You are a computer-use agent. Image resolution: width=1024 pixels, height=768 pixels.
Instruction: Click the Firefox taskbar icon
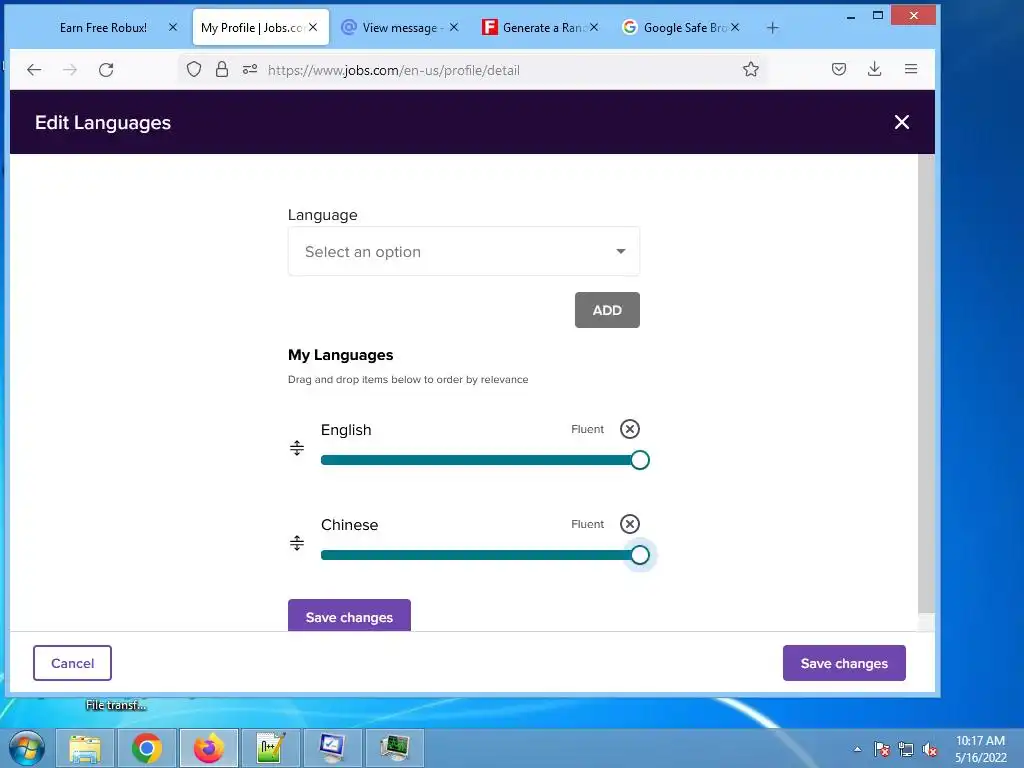click(x=208, y=748)
